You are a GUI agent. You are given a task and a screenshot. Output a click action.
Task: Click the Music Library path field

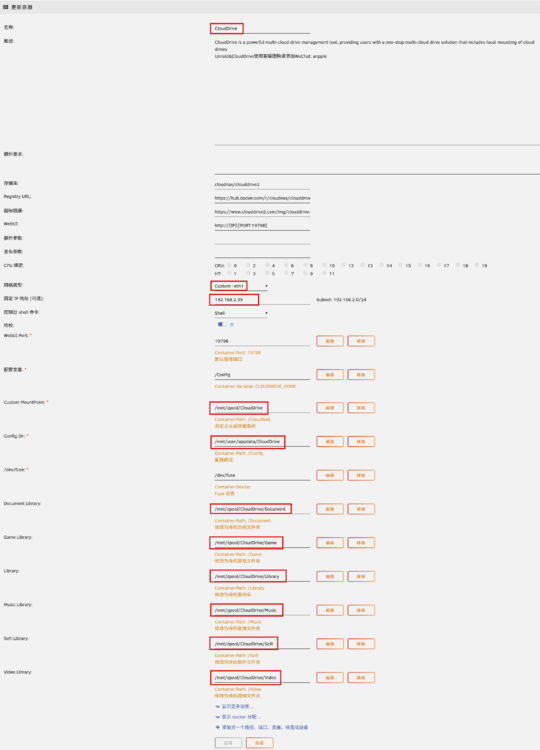[262, 610]
